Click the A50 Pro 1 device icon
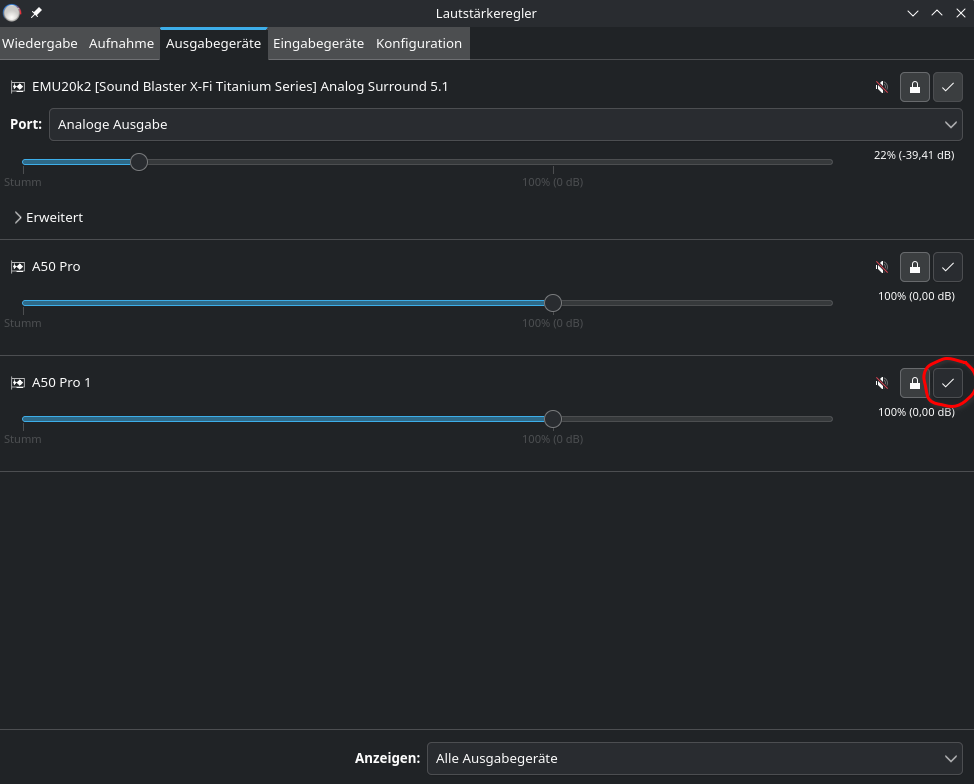Image resolution: width=974 pixels, height=784 pixels. [18, 383]
